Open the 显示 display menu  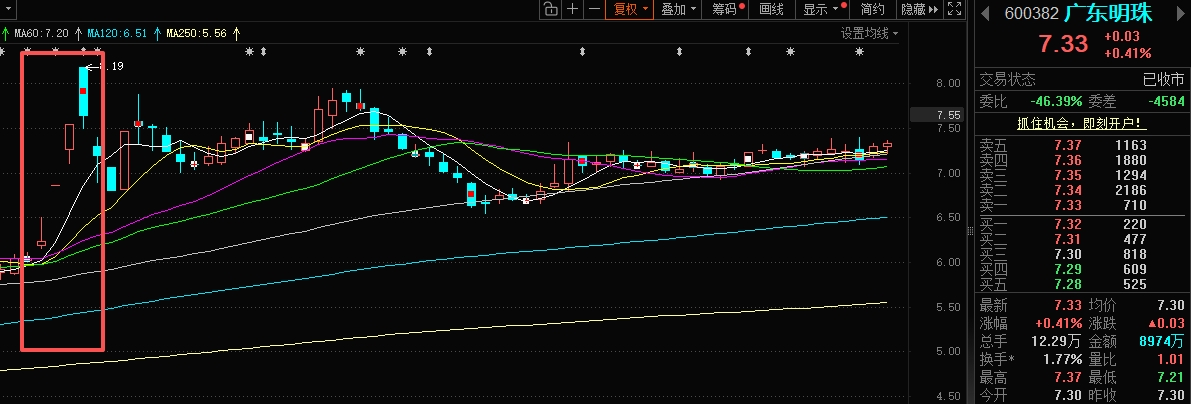point(821,9)
